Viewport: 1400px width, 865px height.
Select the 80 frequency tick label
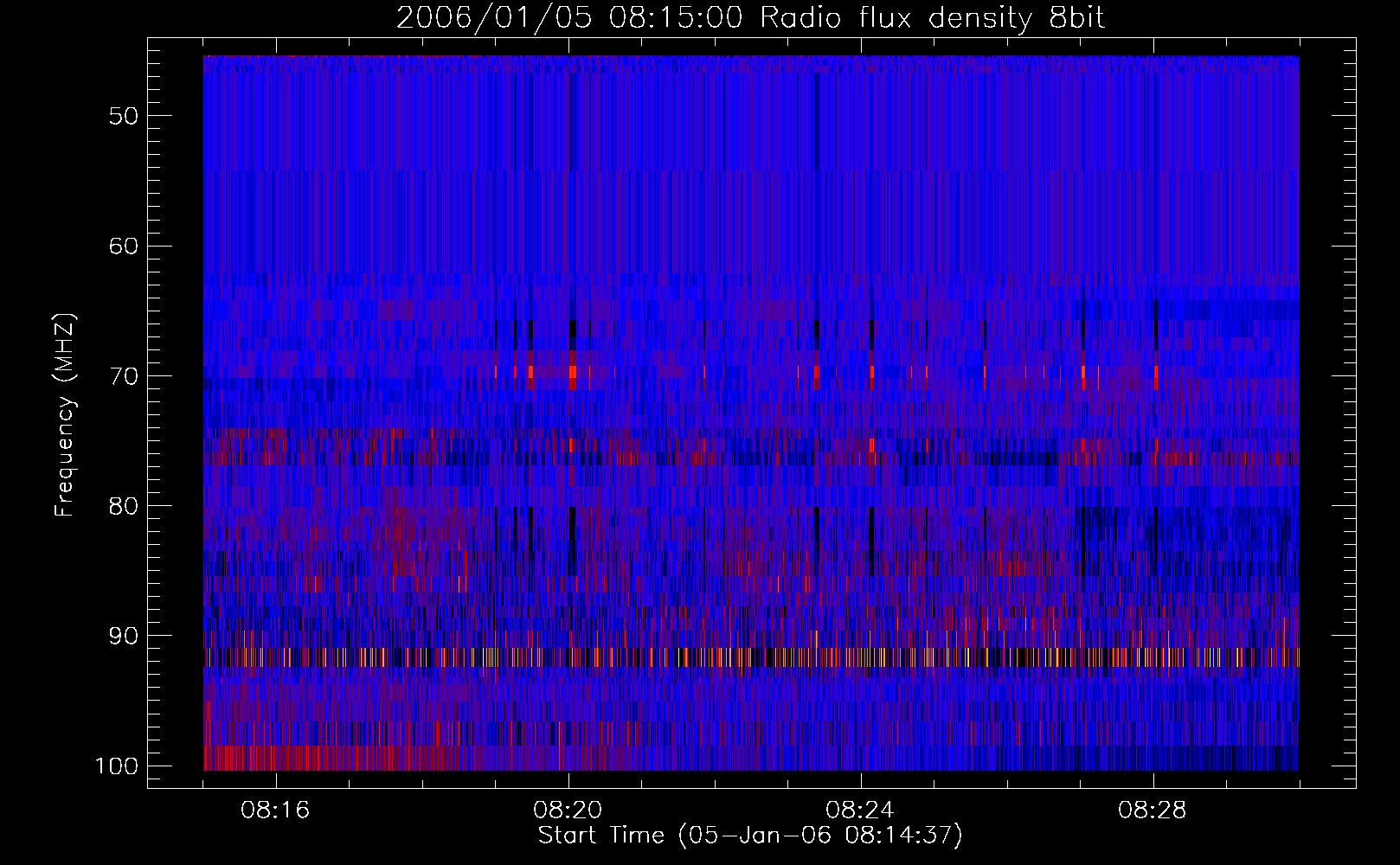(124, 506)
